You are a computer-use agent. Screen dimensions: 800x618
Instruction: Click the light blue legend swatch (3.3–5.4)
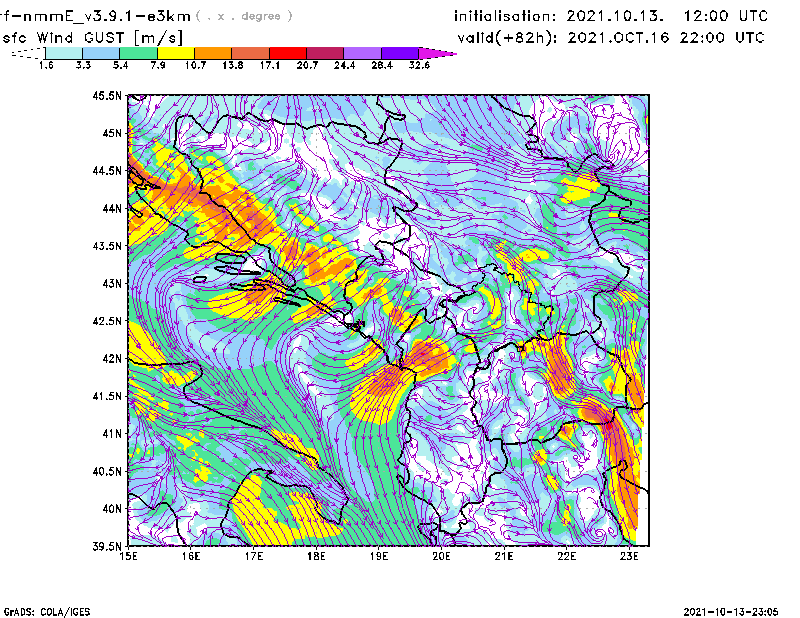101,53
